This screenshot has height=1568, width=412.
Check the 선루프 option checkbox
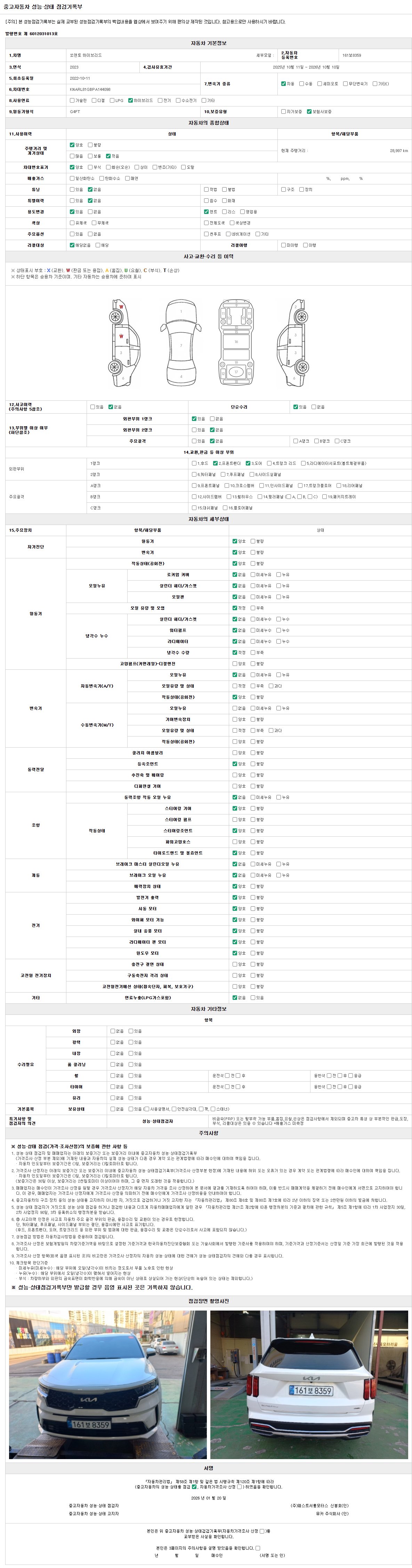click(206, 234)
